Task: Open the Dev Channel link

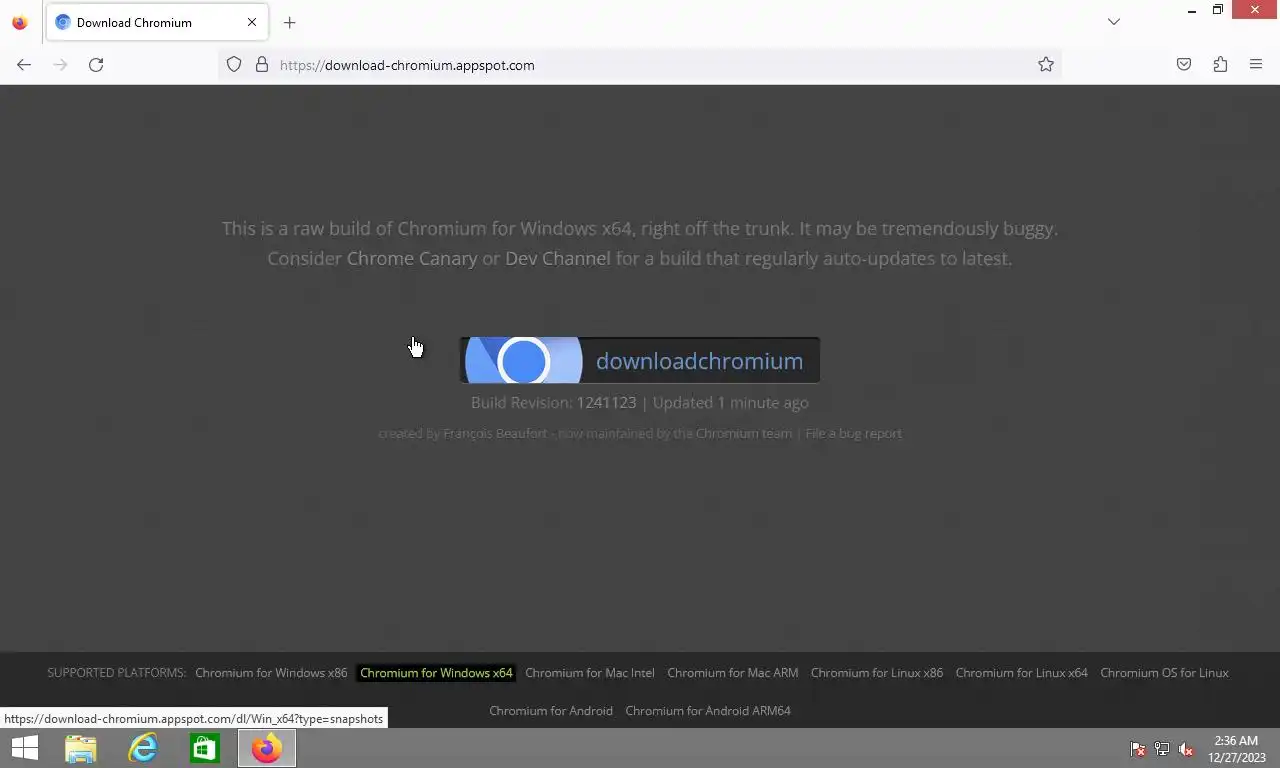Action: point(558,258)
